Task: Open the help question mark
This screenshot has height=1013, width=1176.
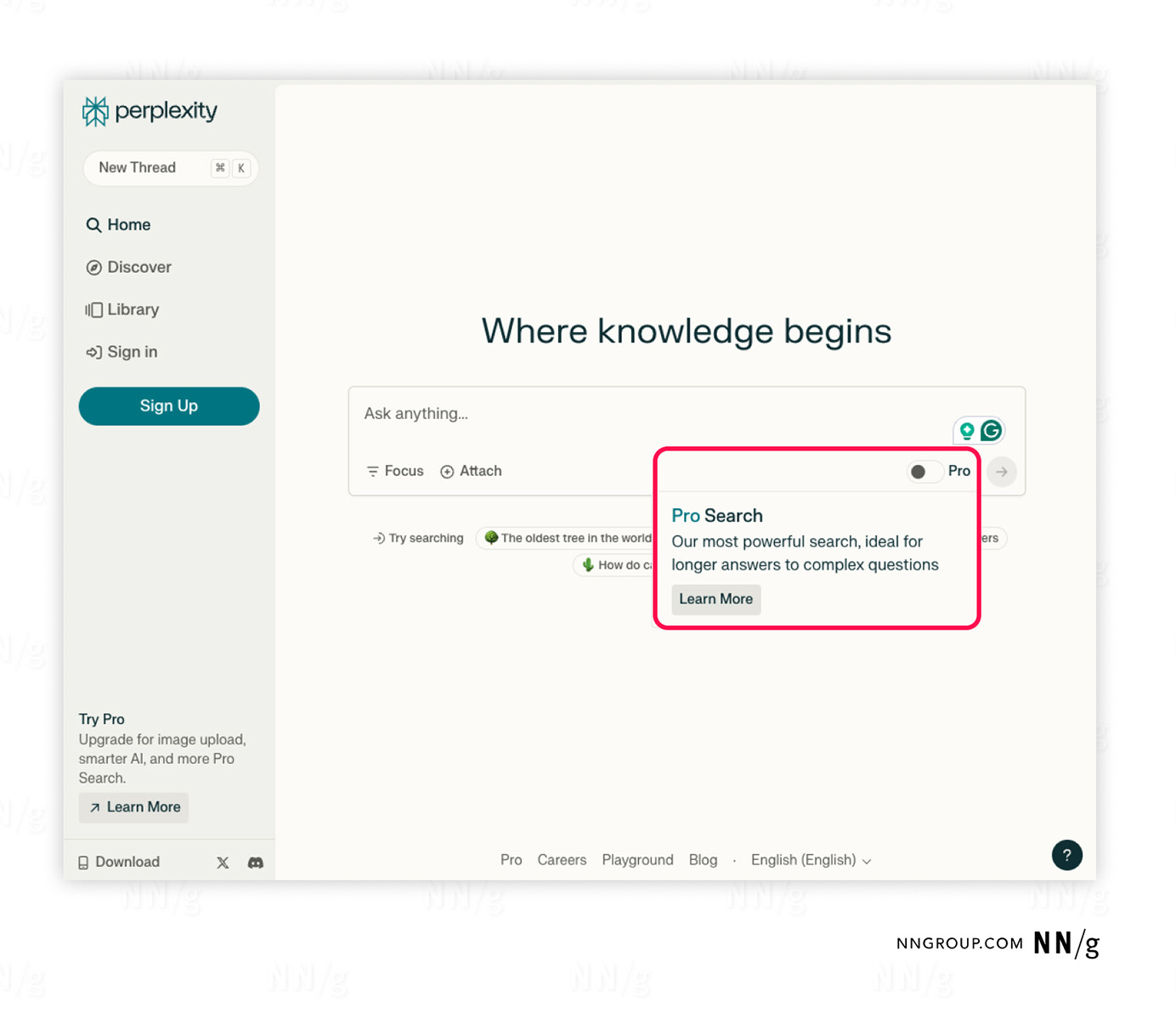Action: click(x=1067, y=855)
